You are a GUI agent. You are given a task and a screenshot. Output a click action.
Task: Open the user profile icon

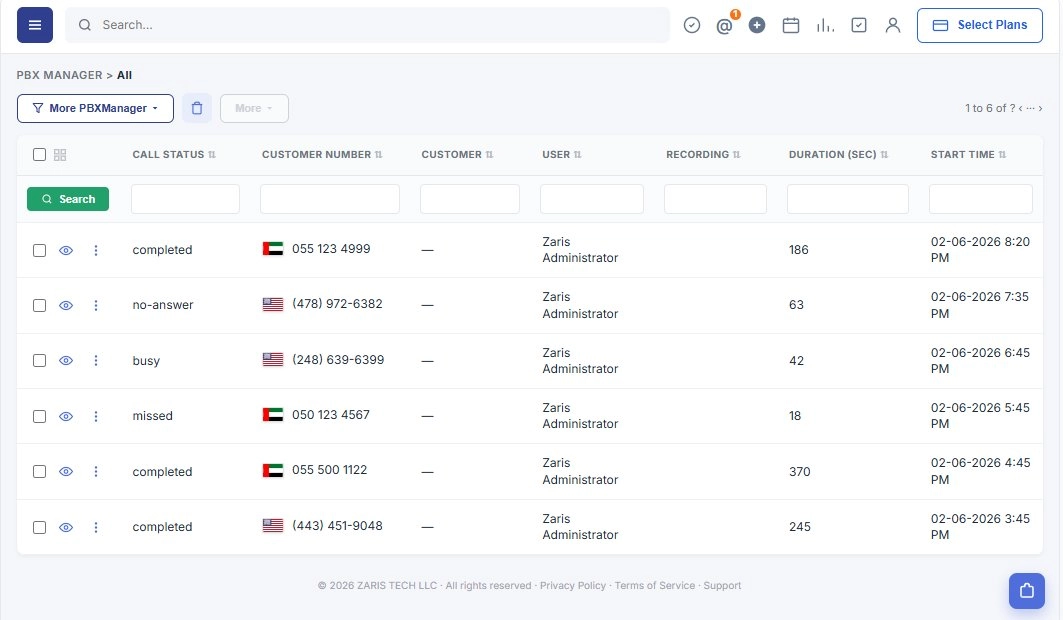[893, 25]
